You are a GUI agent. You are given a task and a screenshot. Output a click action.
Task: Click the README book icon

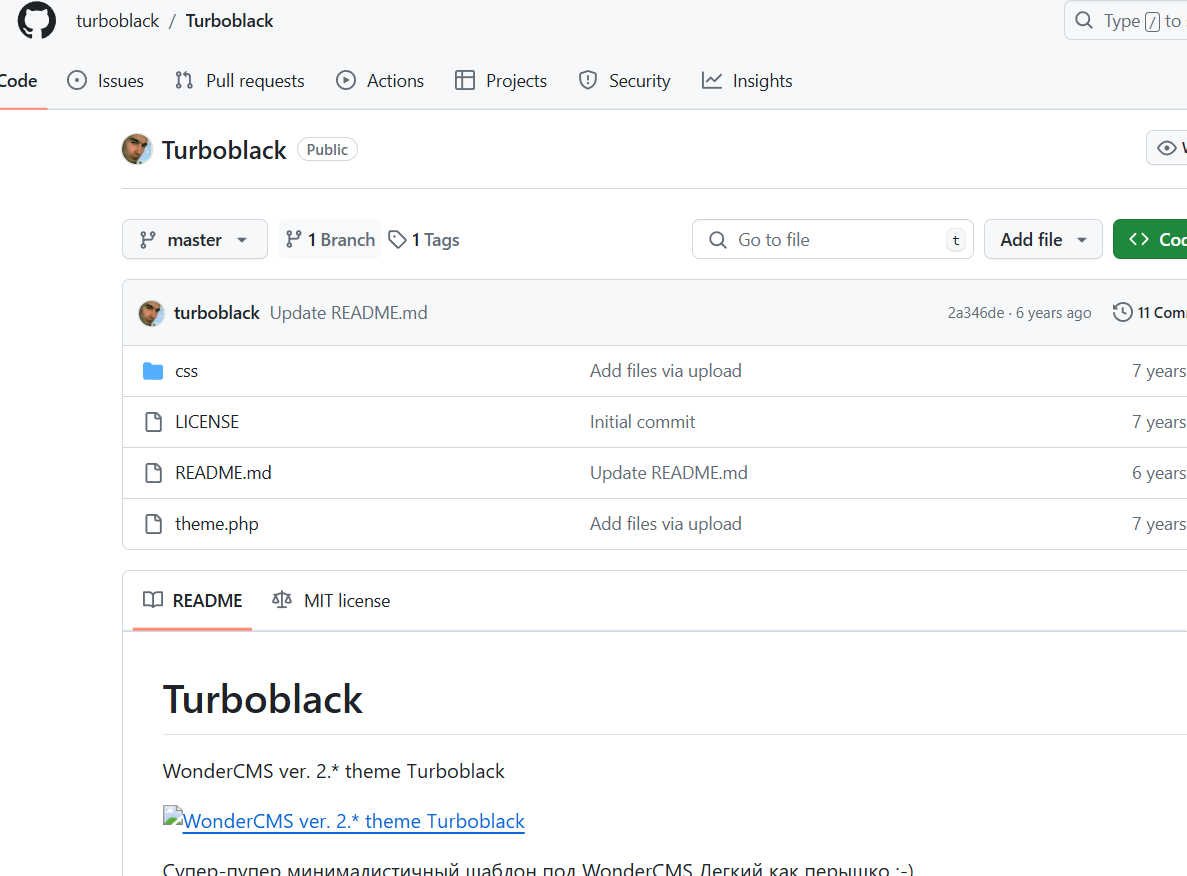[x=153, y=600]
